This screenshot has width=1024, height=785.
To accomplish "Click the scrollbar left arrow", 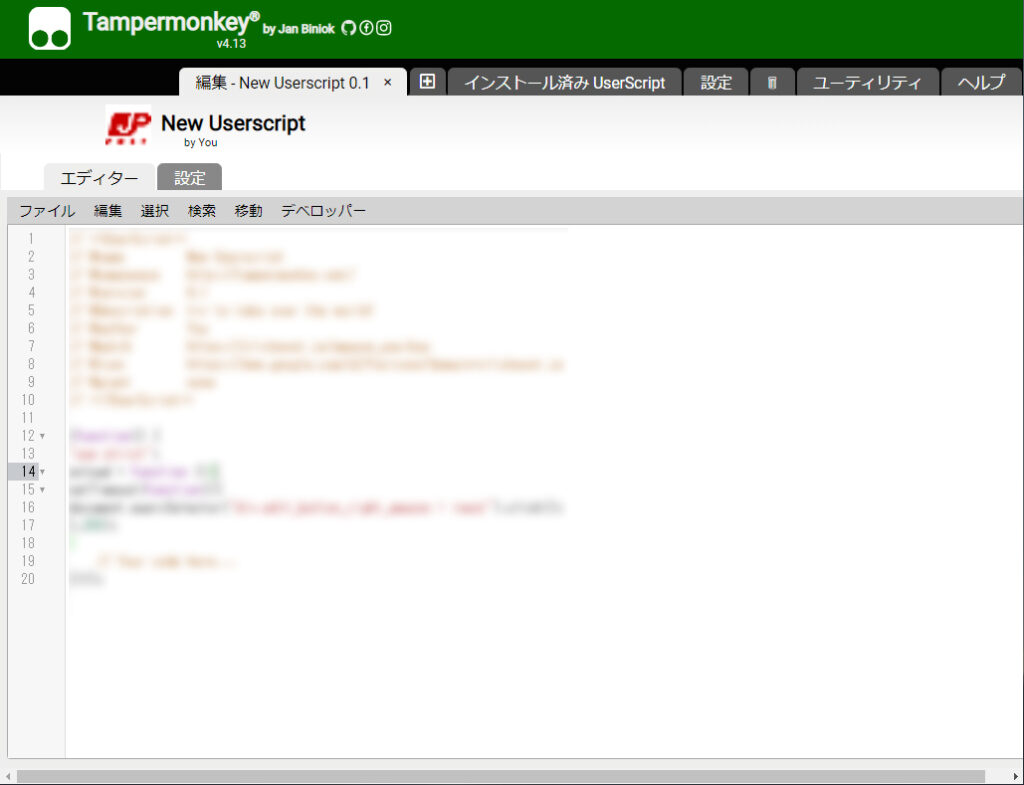I will tap(7, 777).
